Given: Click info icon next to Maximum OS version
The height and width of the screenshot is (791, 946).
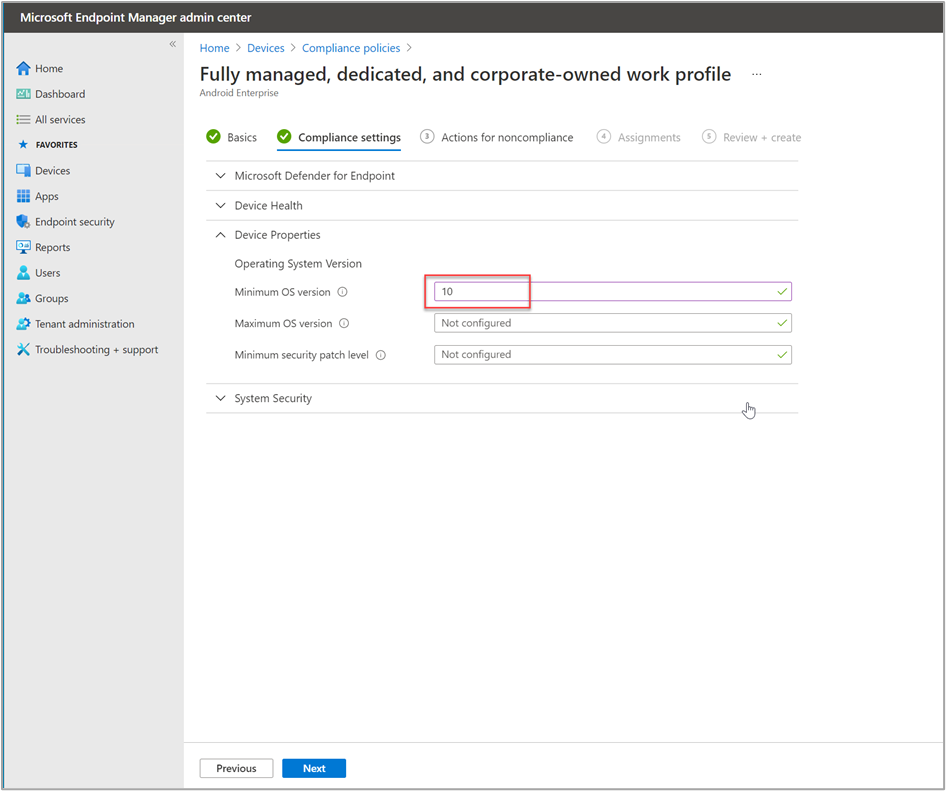Looking at the screenshot, I should tap(344, 324).
